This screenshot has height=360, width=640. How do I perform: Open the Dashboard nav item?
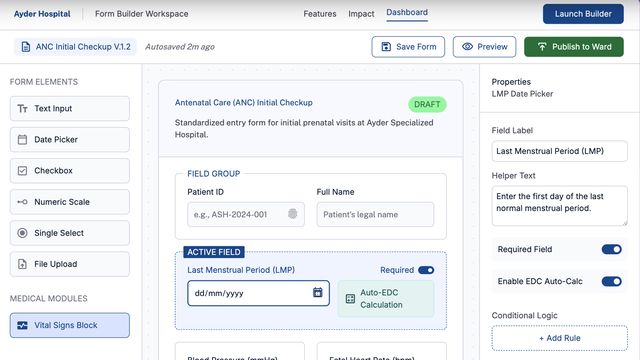coord(407,13)
